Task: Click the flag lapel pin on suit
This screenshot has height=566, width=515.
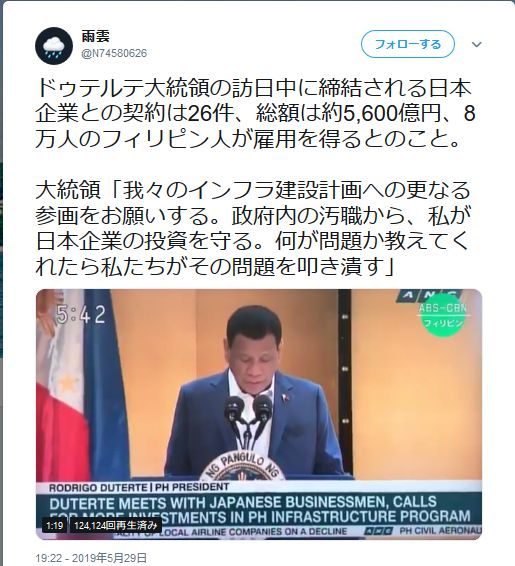Action: coord(285,399)
